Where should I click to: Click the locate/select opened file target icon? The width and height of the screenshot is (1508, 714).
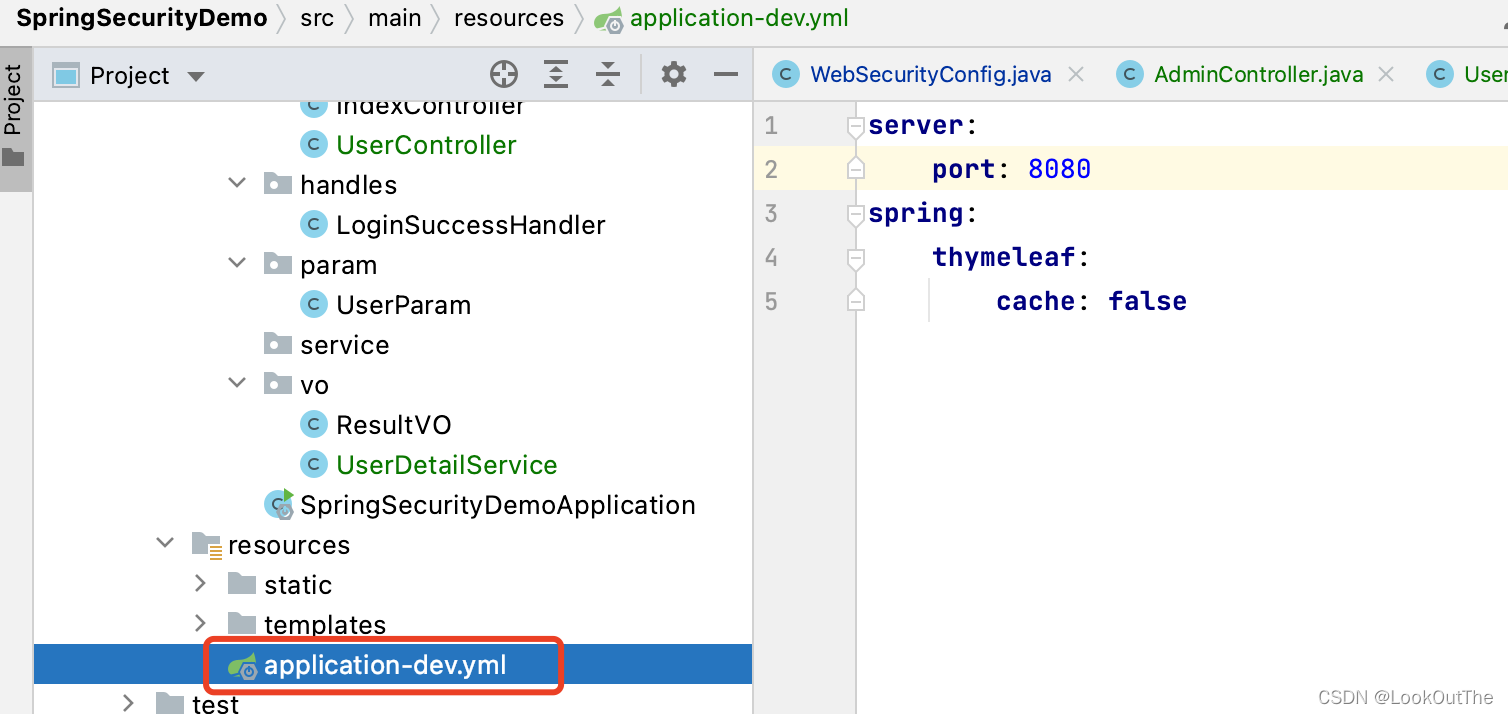[x=504, y=74]
